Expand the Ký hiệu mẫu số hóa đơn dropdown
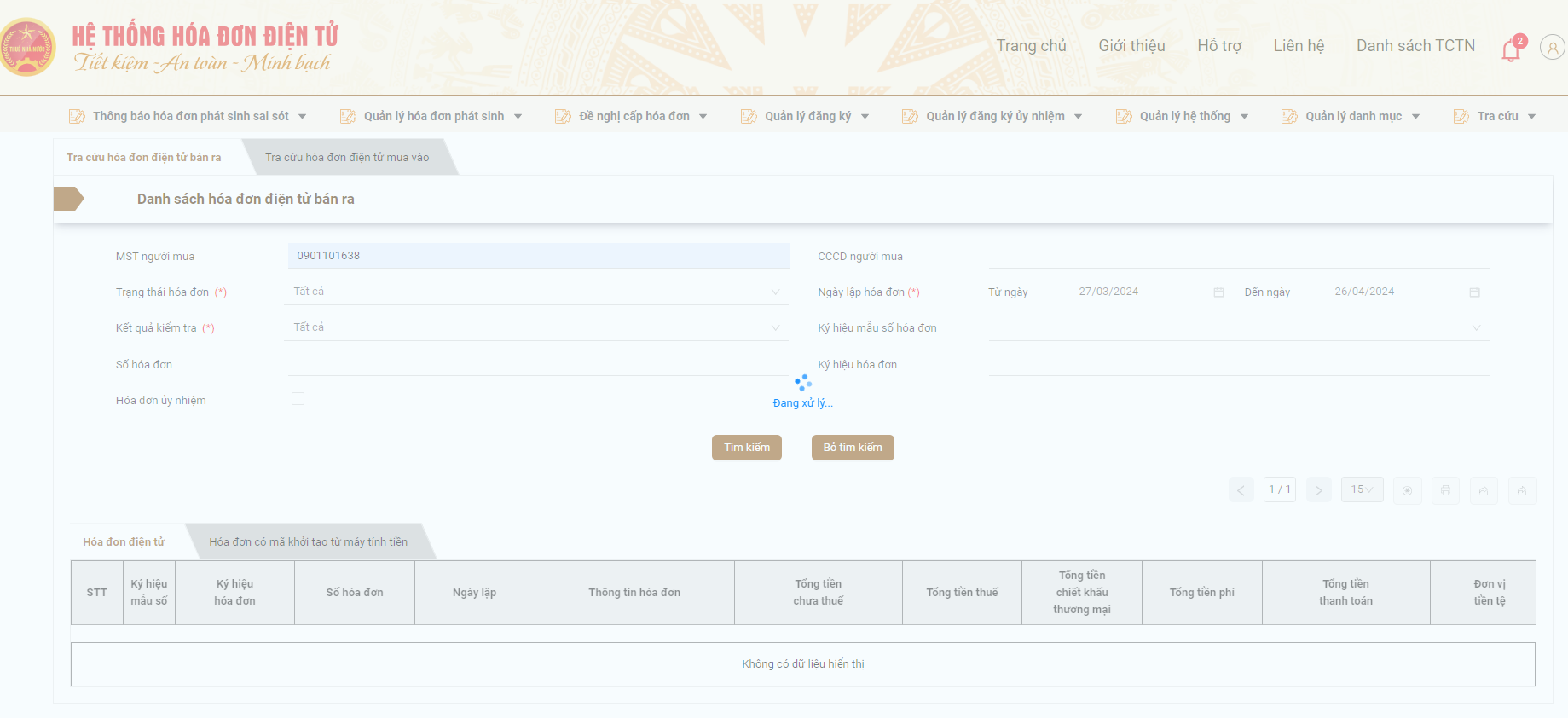This screenshot has width=1568, height=718. click(1239, 327)
